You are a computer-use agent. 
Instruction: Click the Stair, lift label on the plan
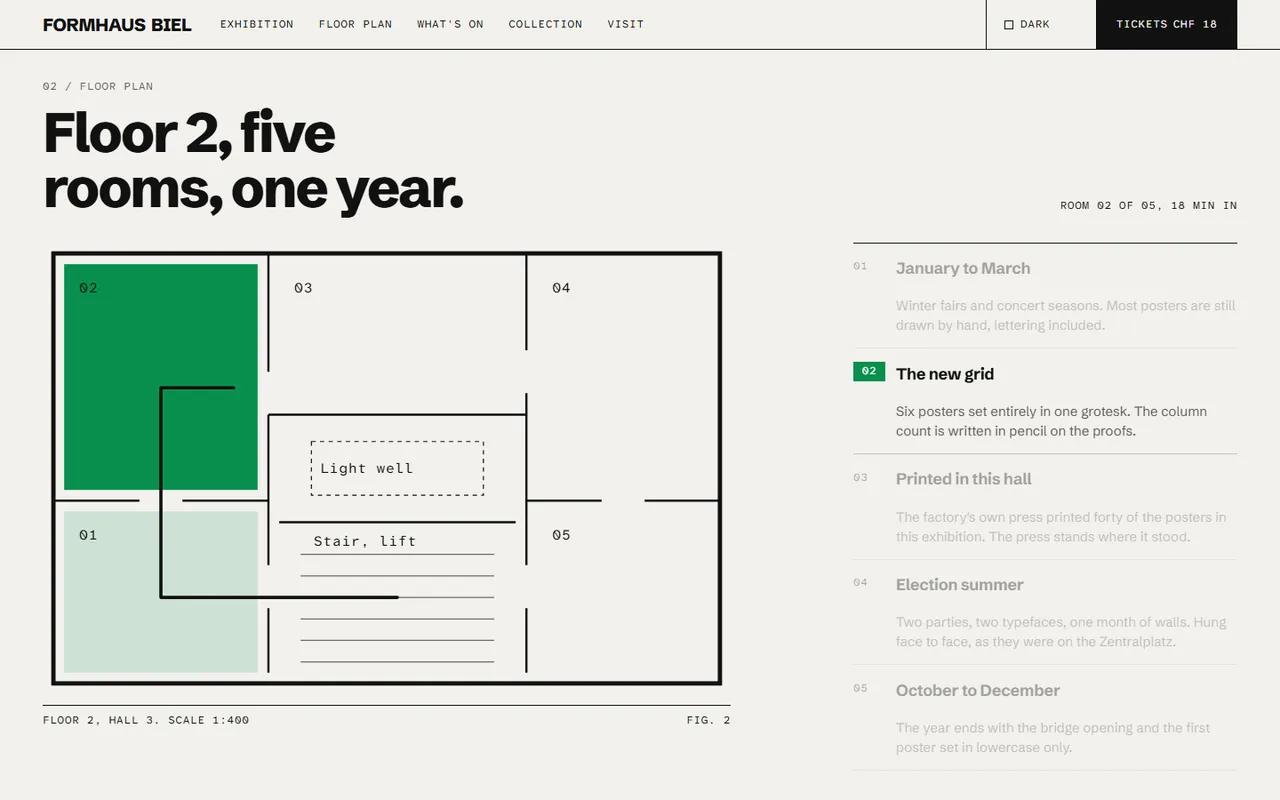click(365, 541)
